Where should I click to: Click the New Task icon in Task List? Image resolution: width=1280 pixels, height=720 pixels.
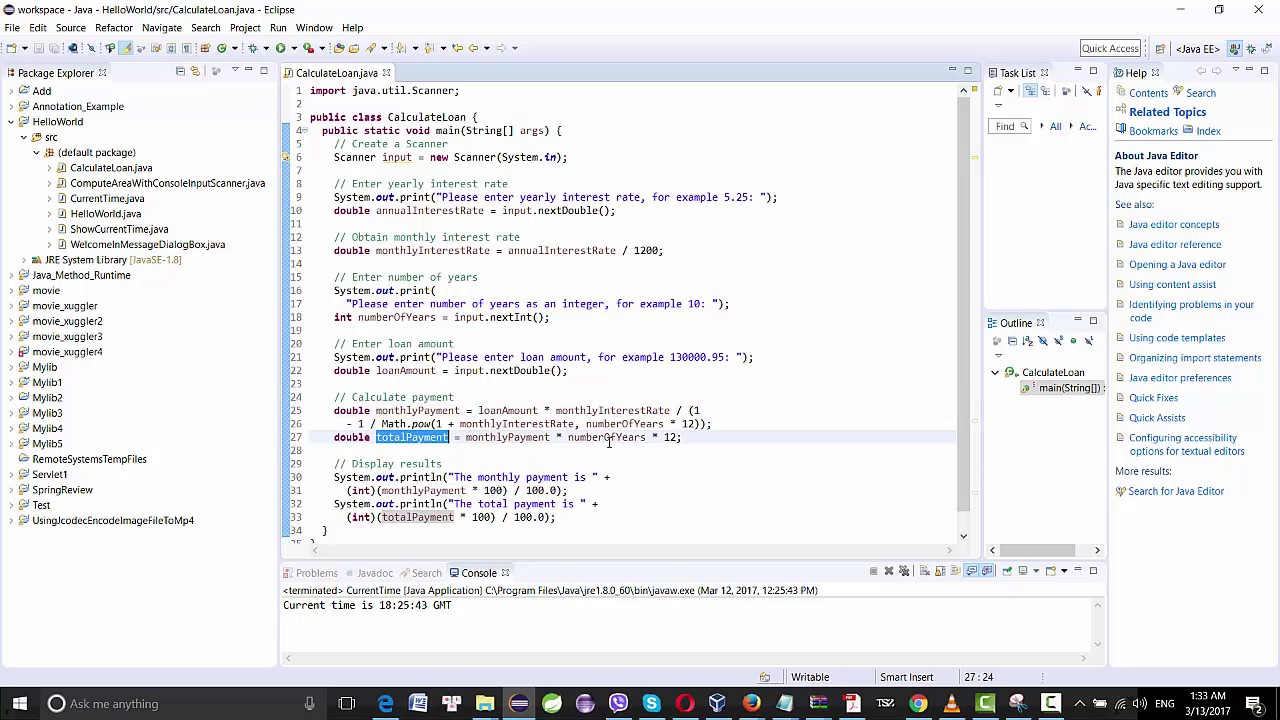[x=998, y=91]
